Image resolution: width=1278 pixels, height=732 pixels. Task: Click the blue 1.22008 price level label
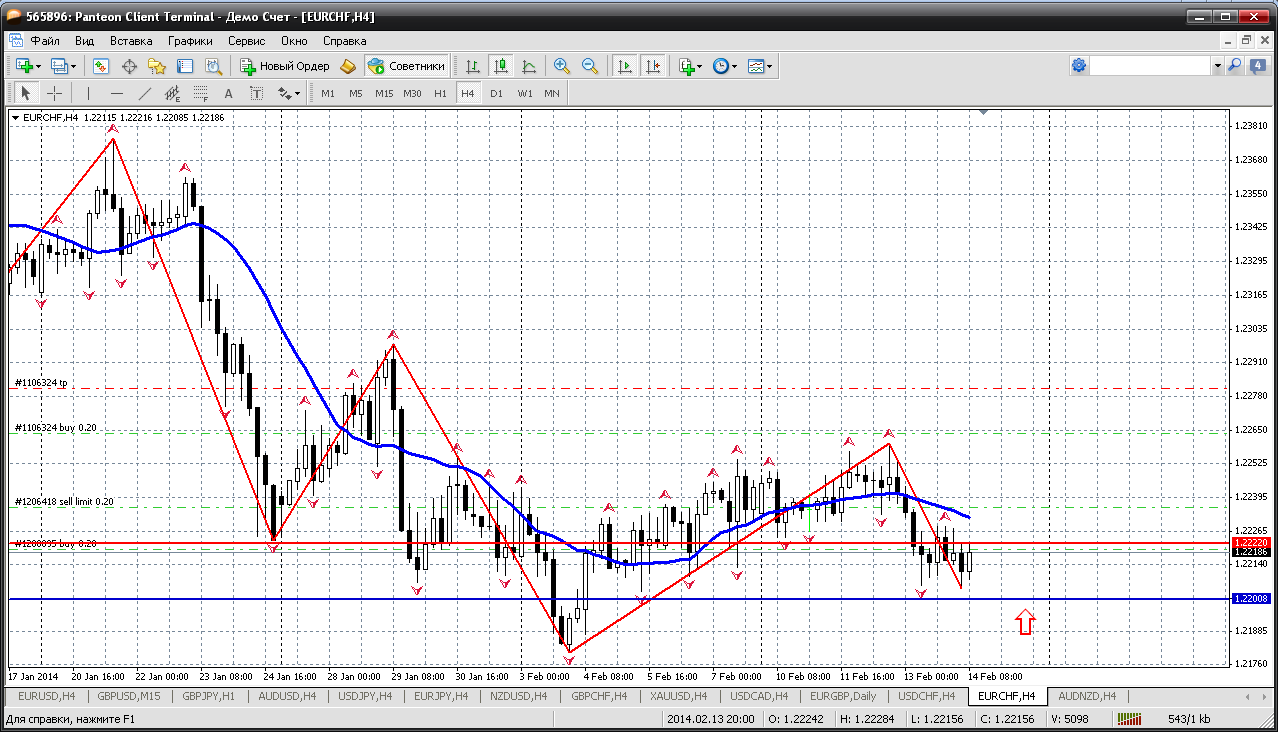click(1251, 599)
